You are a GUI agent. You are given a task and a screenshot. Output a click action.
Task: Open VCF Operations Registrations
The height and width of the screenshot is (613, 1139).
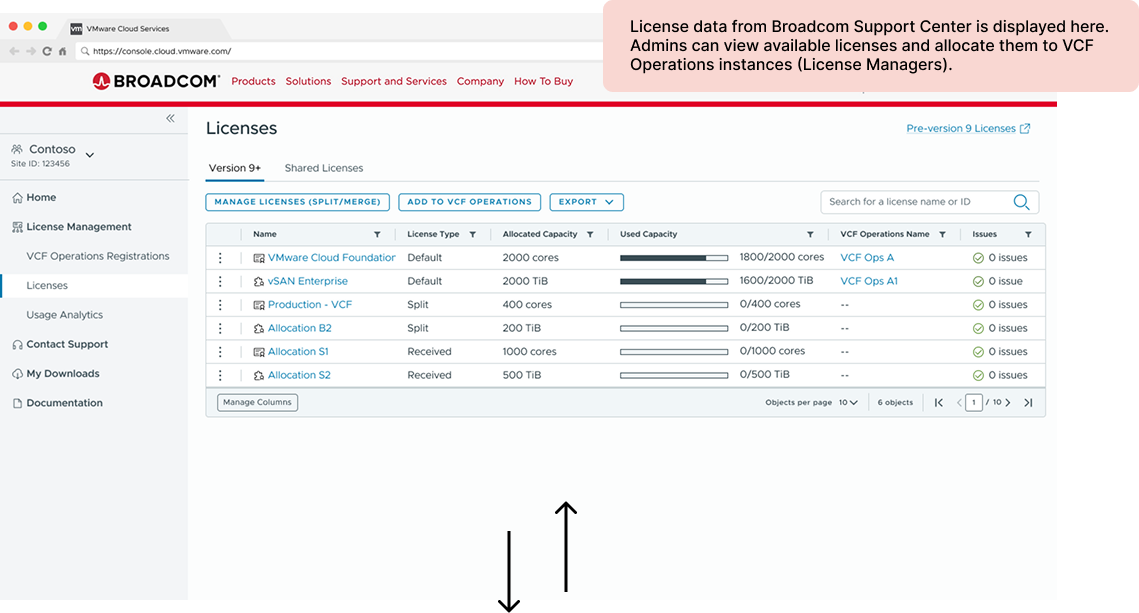(97, 256)
